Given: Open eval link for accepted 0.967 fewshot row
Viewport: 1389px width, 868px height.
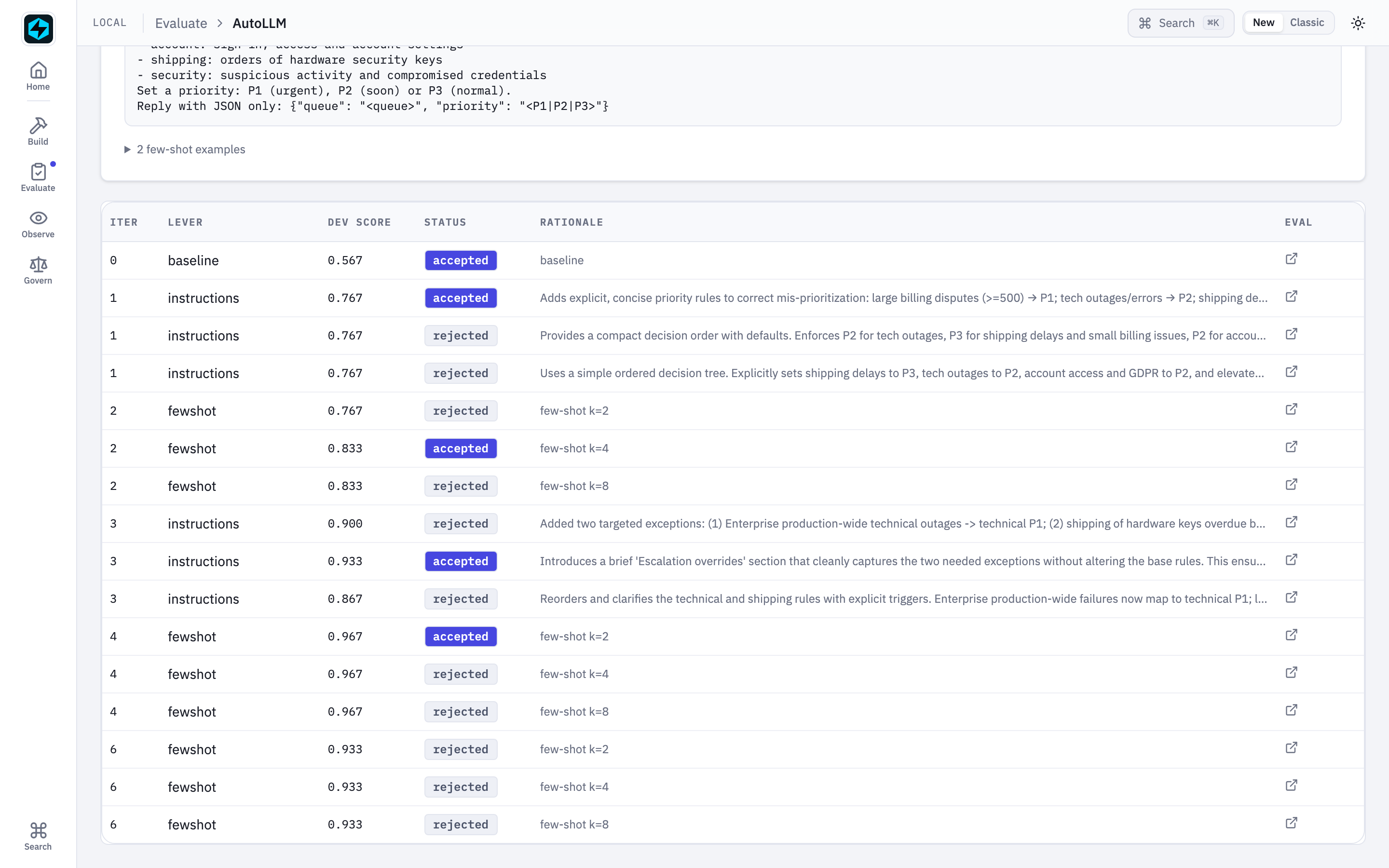Looking at the screenshot, I should 1292,635.
